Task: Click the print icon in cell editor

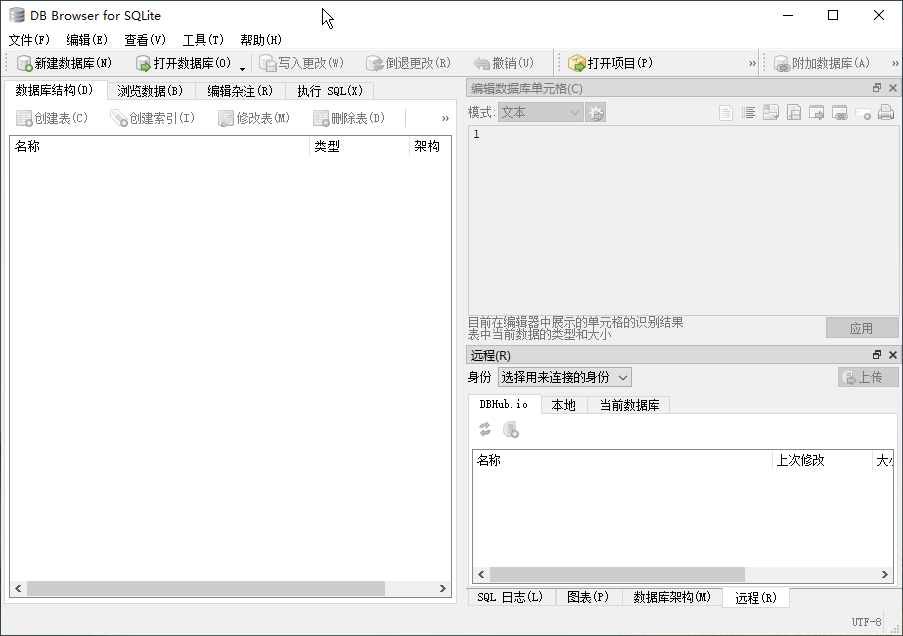Action: pos(886,112)
